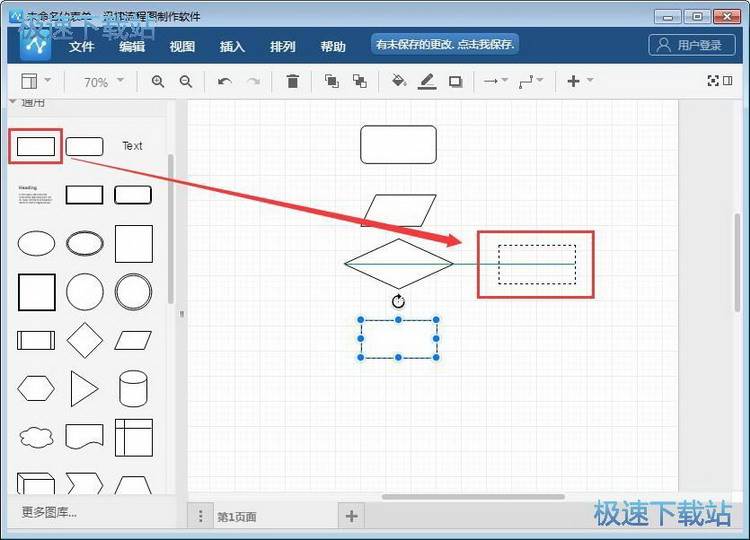
Task: Click the unsaved changes save notice
Action: point(445,44)
